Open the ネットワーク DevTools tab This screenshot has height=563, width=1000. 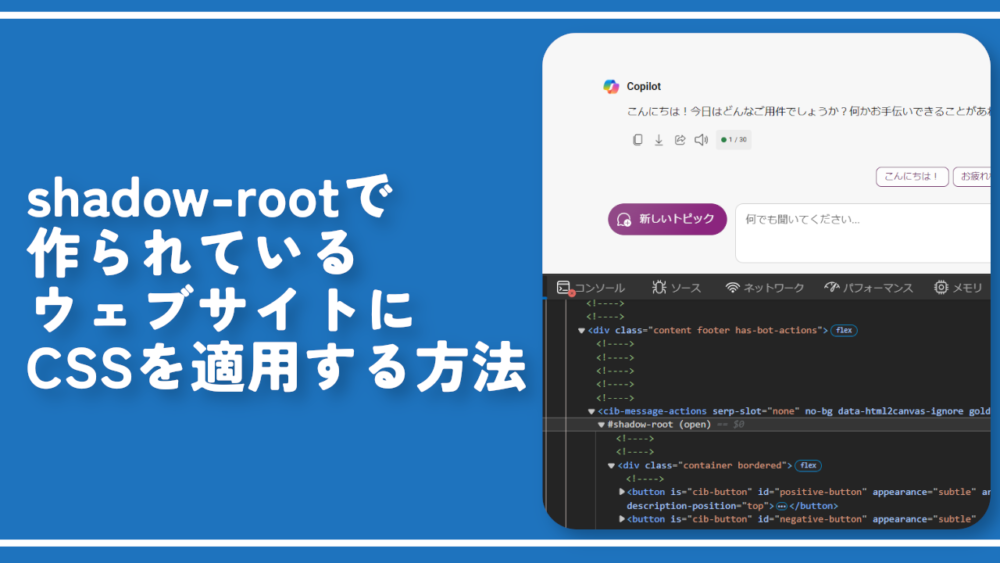765,288
